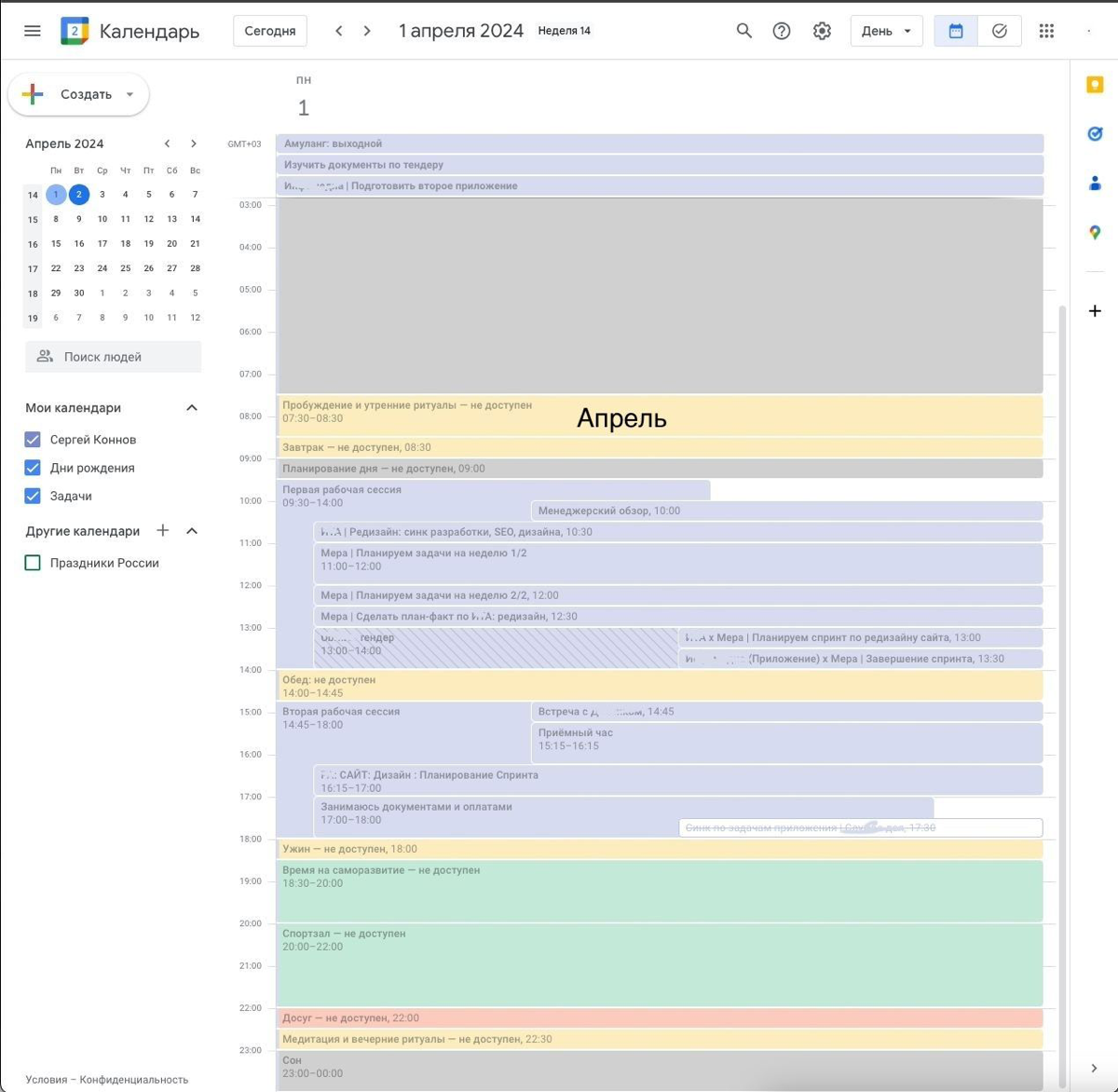Viewport: 1118px width, 1092px height.
Task: Switch to the Calendar view tab
Action: tap(956, 31)
